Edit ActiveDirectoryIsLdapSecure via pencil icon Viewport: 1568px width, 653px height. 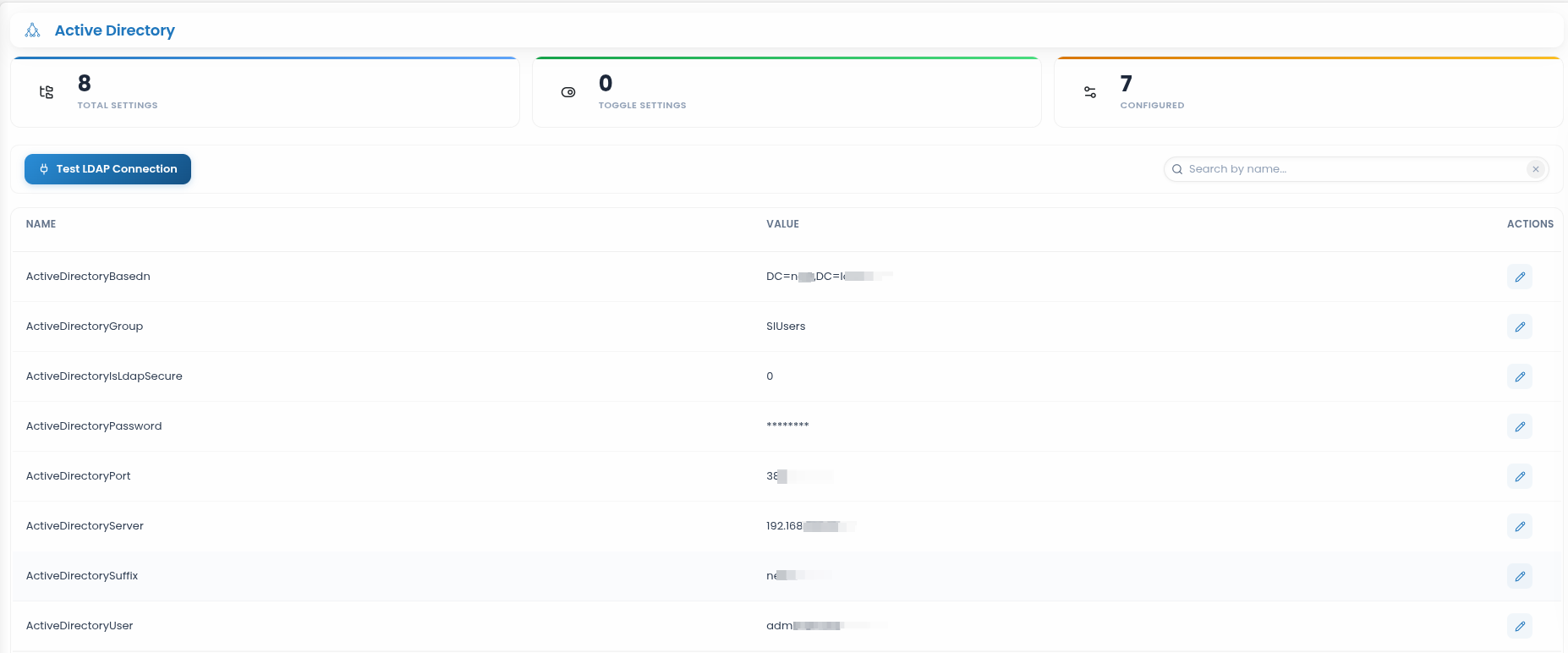(1519, 376)
